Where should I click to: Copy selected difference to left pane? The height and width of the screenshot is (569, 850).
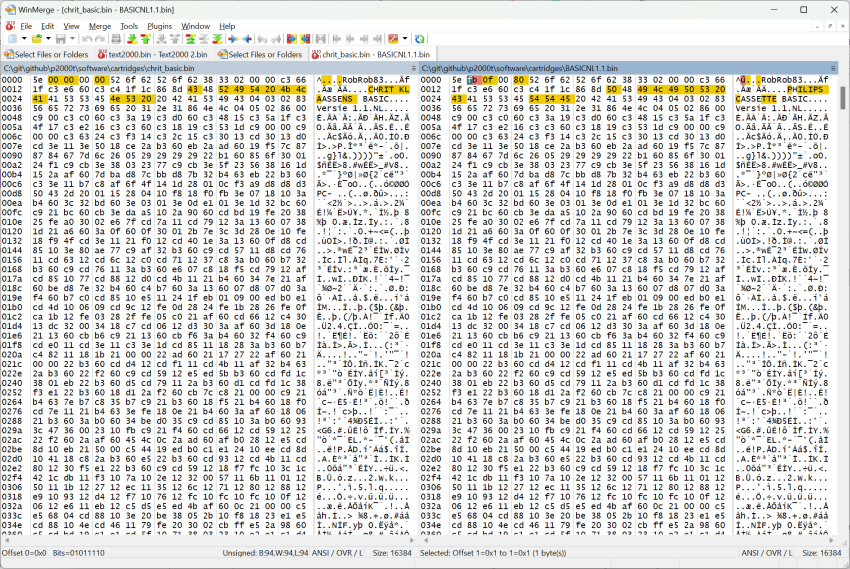[x=246, y=38]
